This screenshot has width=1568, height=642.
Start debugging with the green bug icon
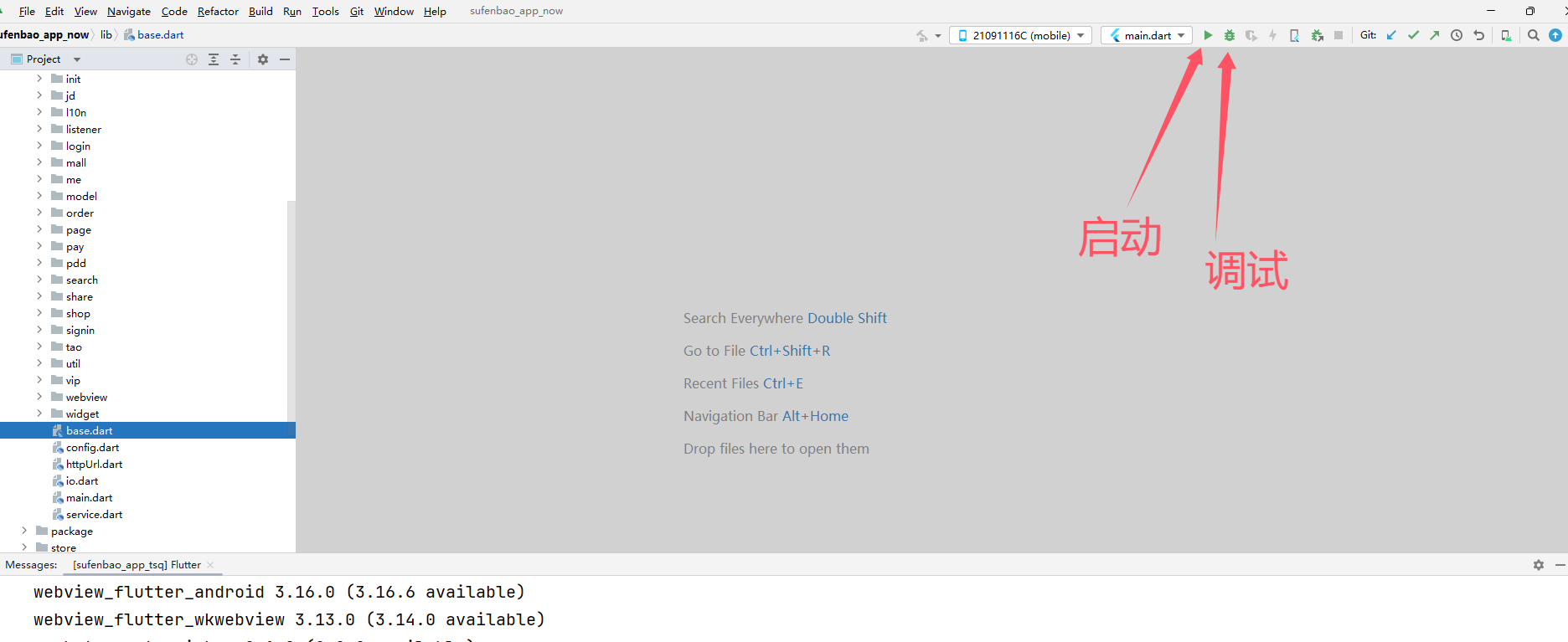pos(1229,35)
